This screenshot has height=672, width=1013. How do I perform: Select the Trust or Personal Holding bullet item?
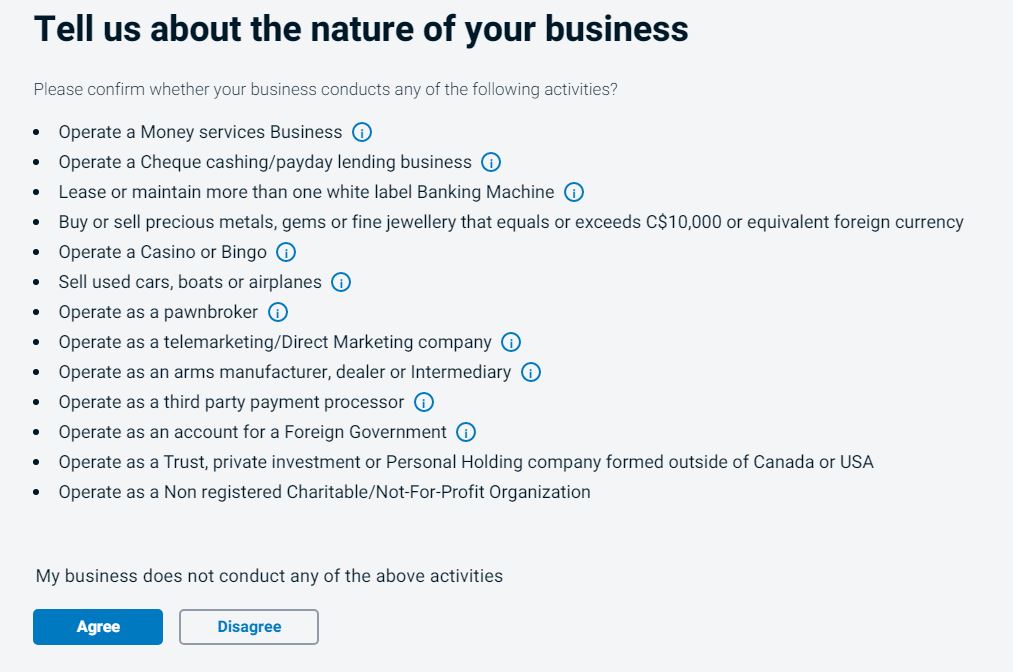click(466, 462)
